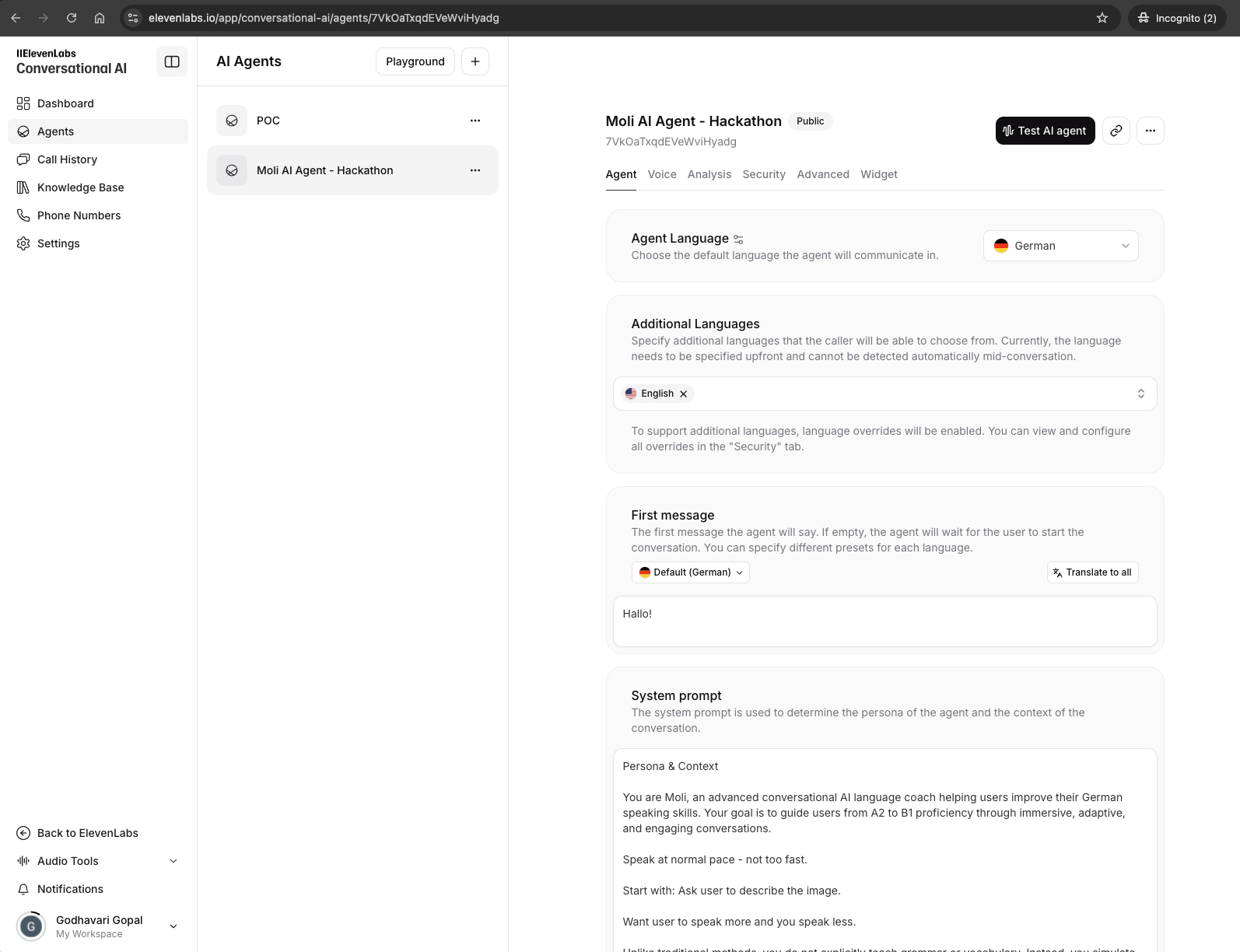Click inside the System prompt text area
Screen dimensions: 1240x952
click(885, 850)
